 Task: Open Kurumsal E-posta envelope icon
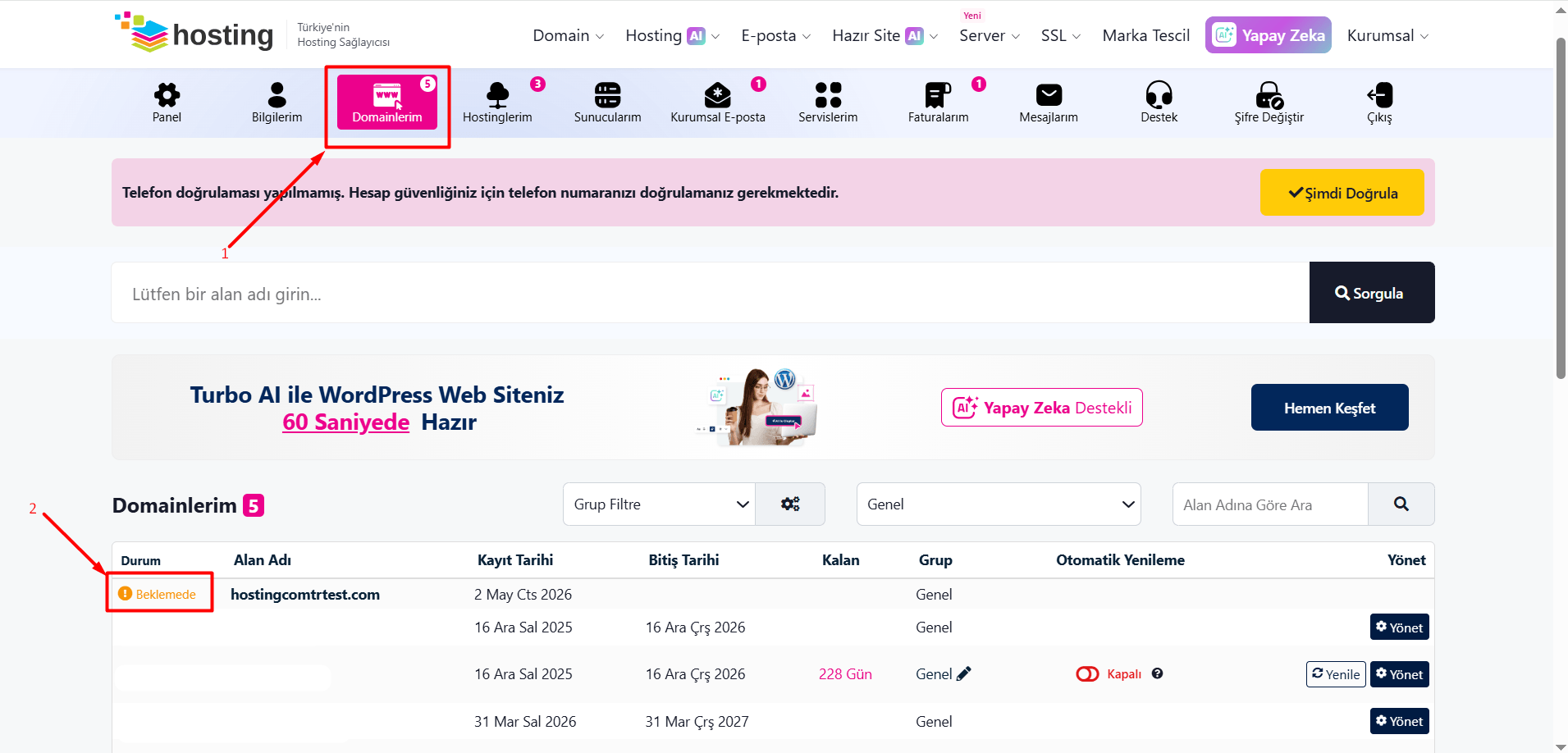[x=718, y=95]
